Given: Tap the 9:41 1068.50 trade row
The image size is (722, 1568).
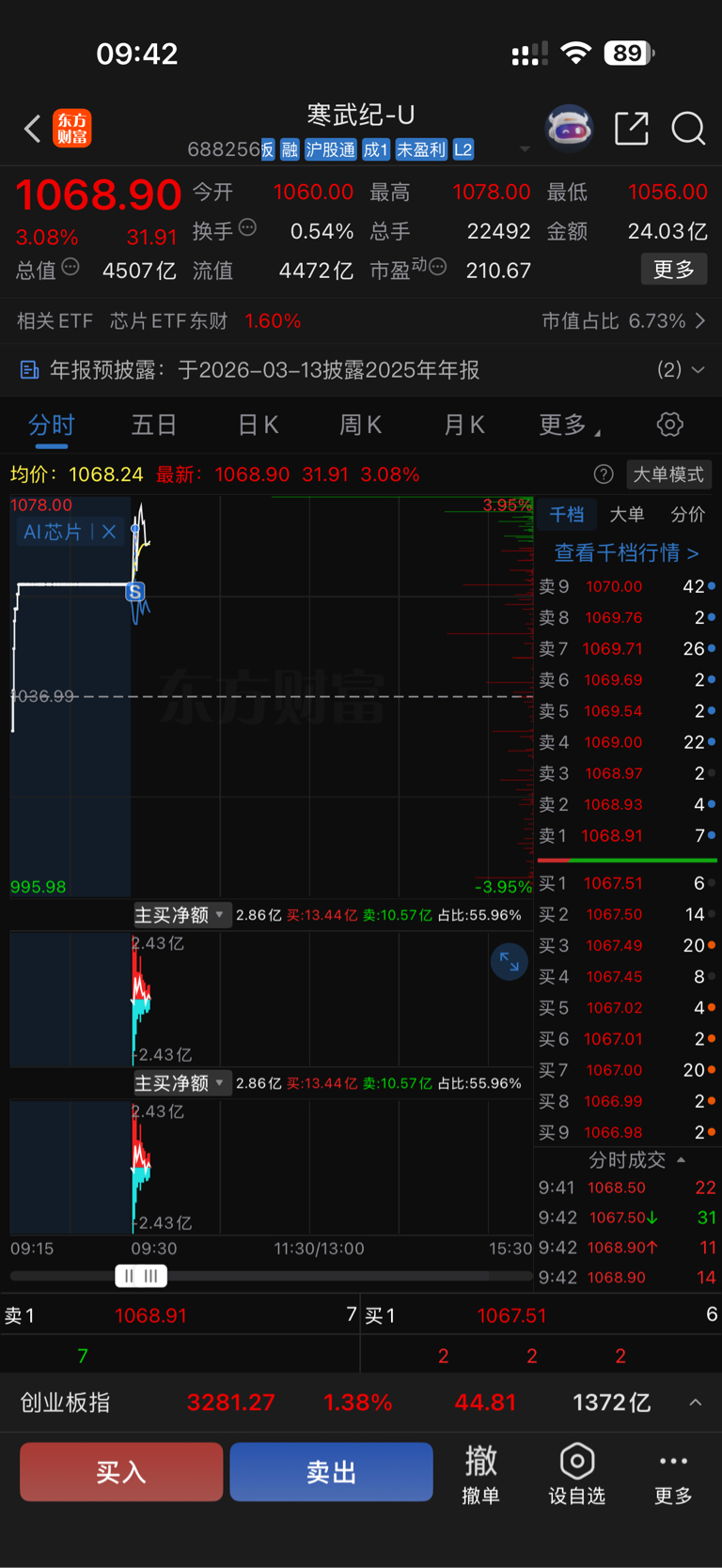Looking at the screenshot, I should tap(627, 1188).
